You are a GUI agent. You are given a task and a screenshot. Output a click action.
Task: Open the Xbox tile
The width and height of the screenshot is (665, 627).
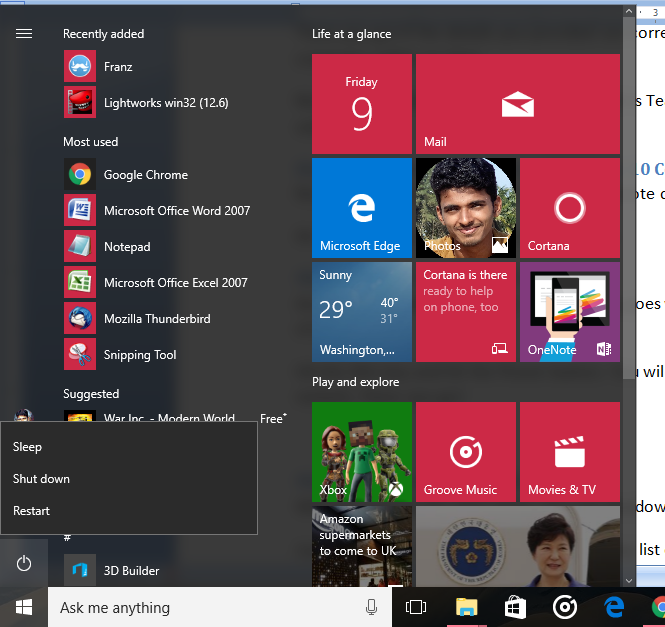point(362,452)
